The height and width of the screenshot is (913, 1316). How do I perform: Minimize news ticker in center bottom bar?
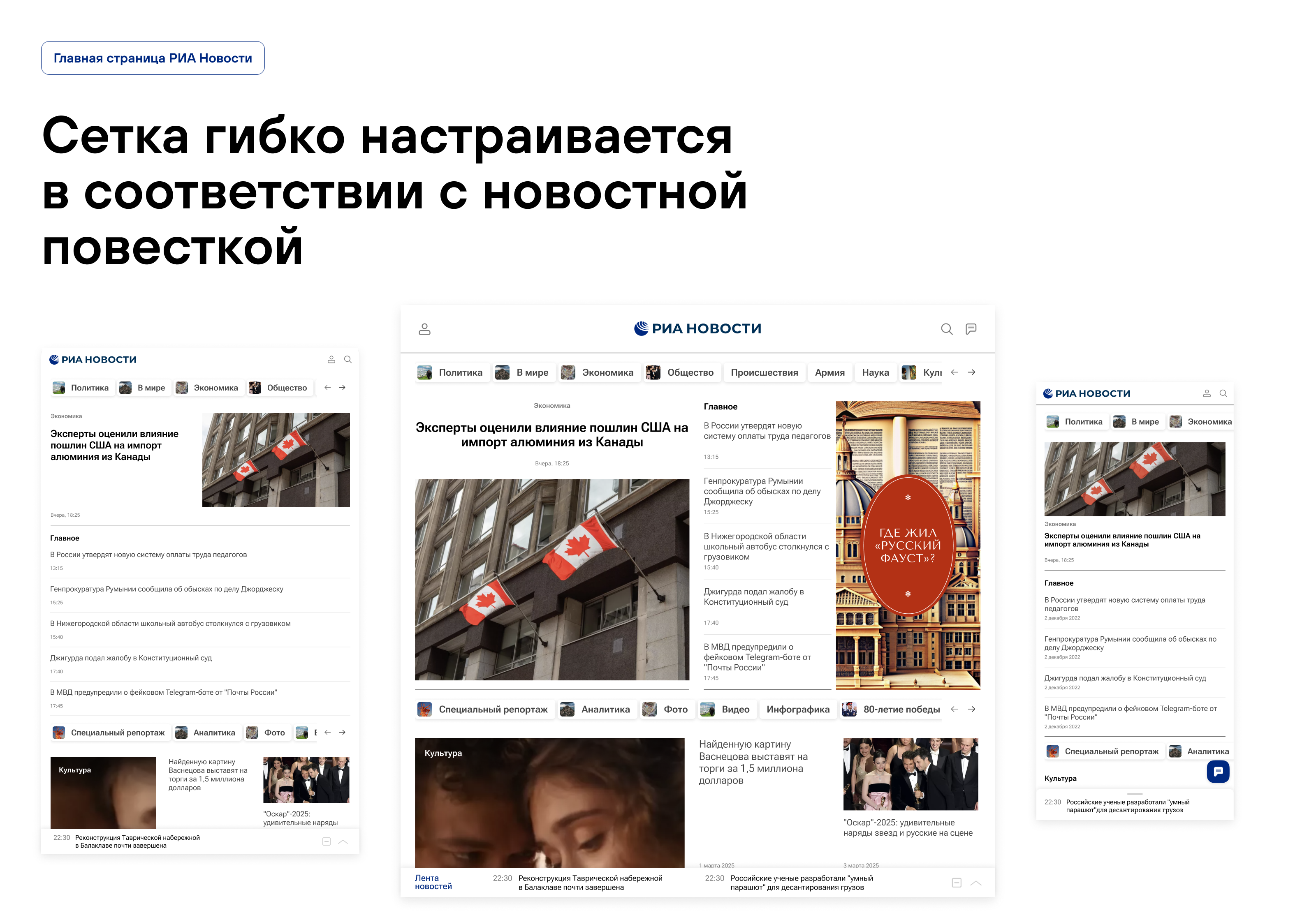(956, 883)
